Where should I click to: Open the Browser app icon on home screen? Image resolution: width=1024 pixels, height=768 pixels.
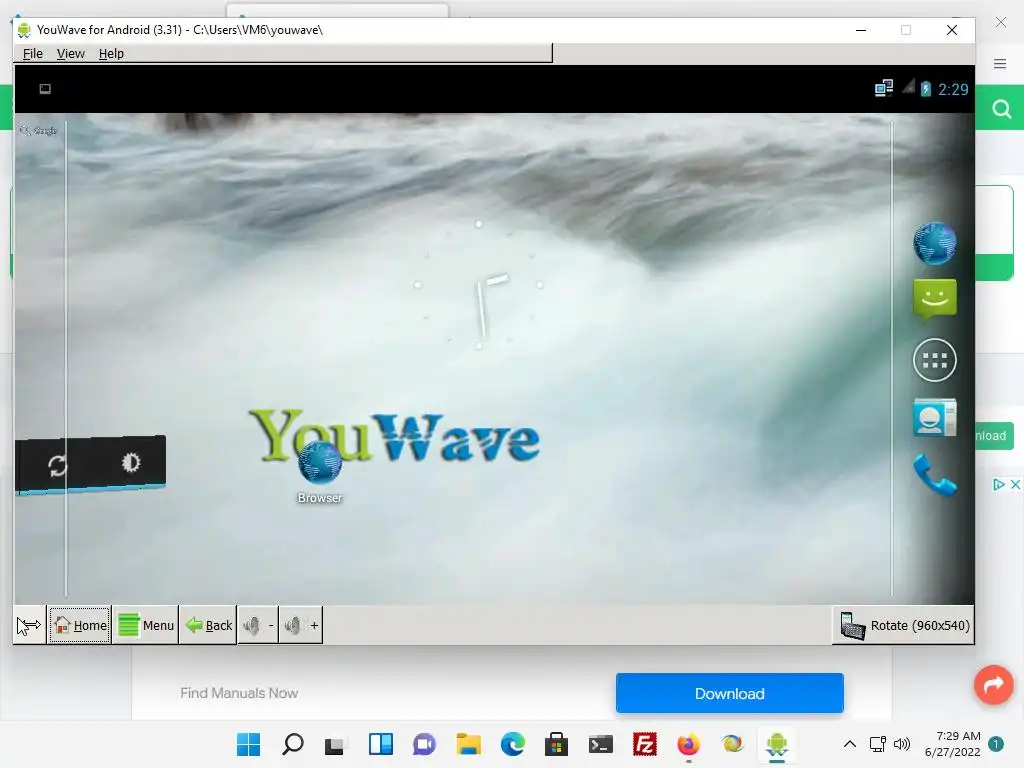[x=319, y=472]
